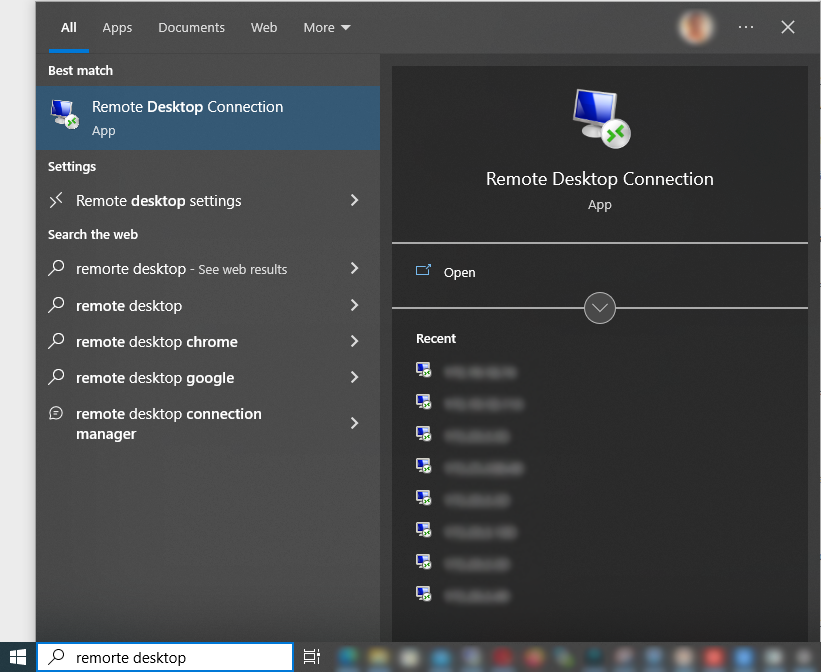Expand the 'remorte desktop' web result arrow
This screenshot has height=672, width=821.
354,268
